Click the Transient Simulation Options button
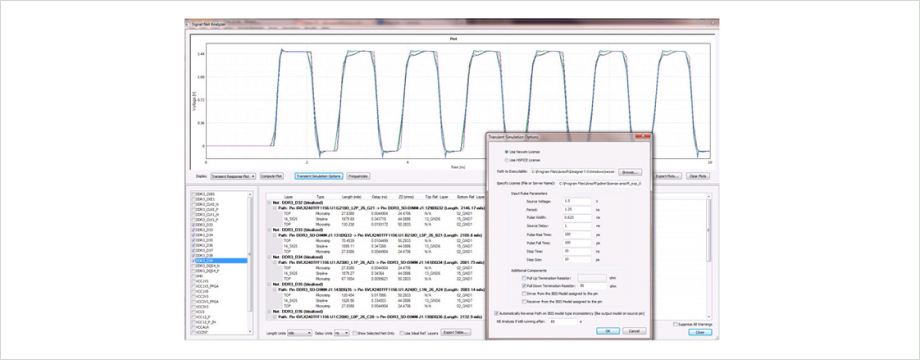 [319, 176]
